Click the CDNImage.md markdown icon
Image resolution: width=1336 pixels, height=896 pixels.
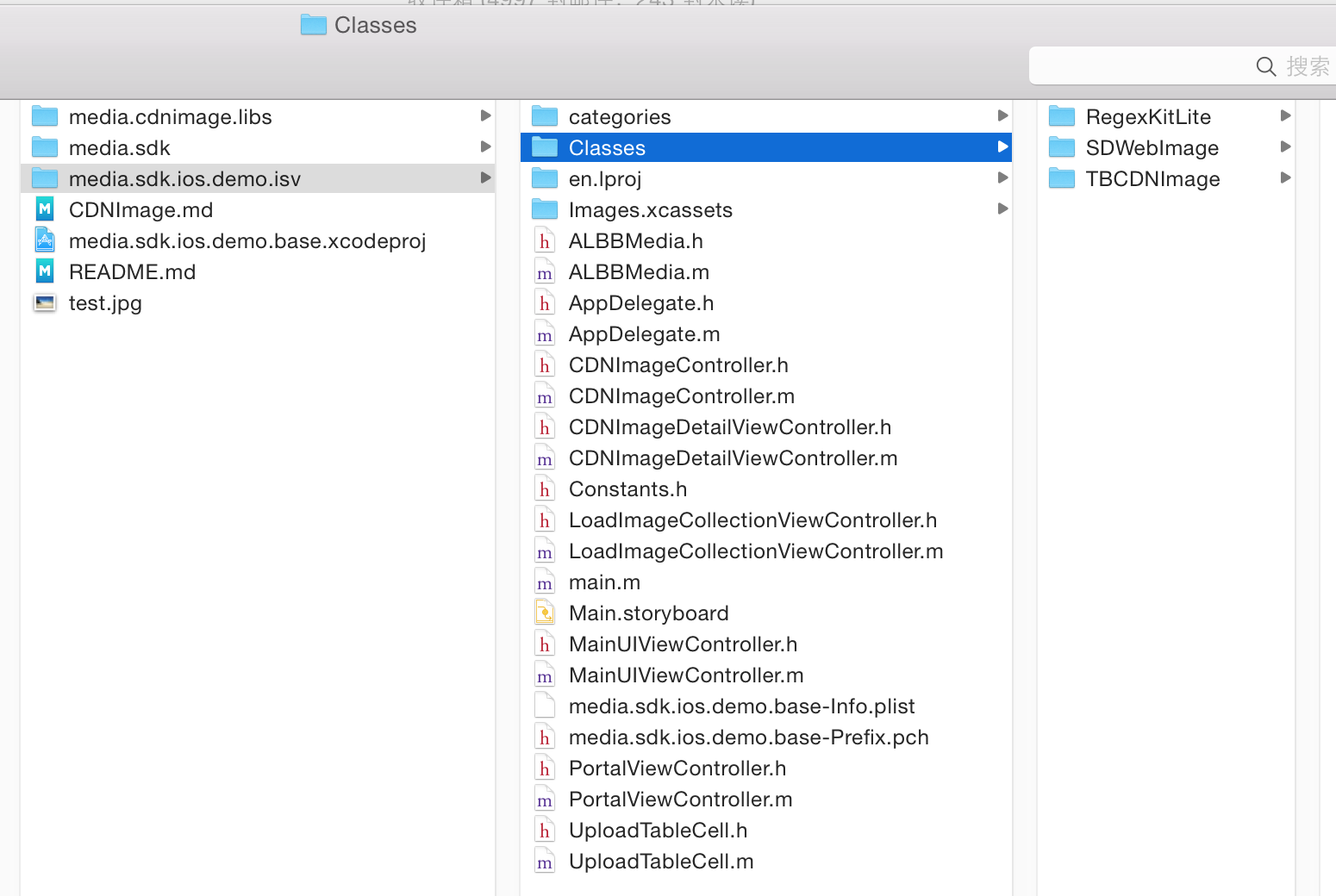point(45,210)
